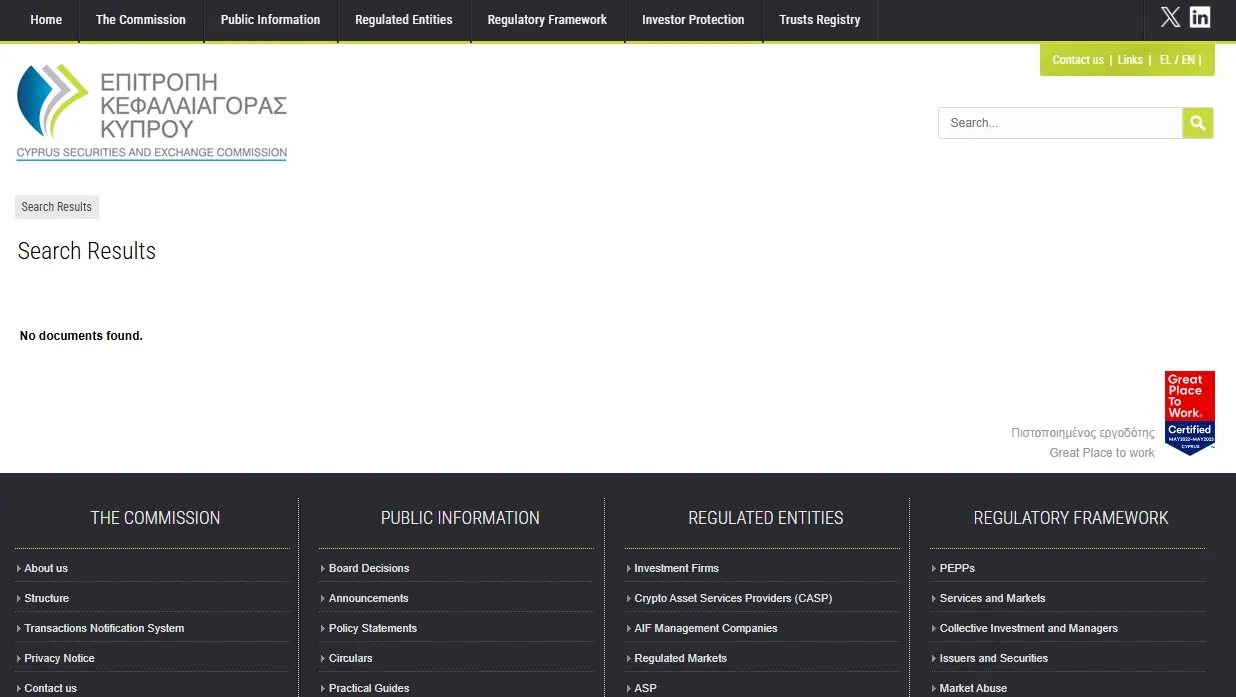Expand the Public Information menu
The width and height of the screenshot is (1236, 697).
pyautogui.click(x=270, y=20)
